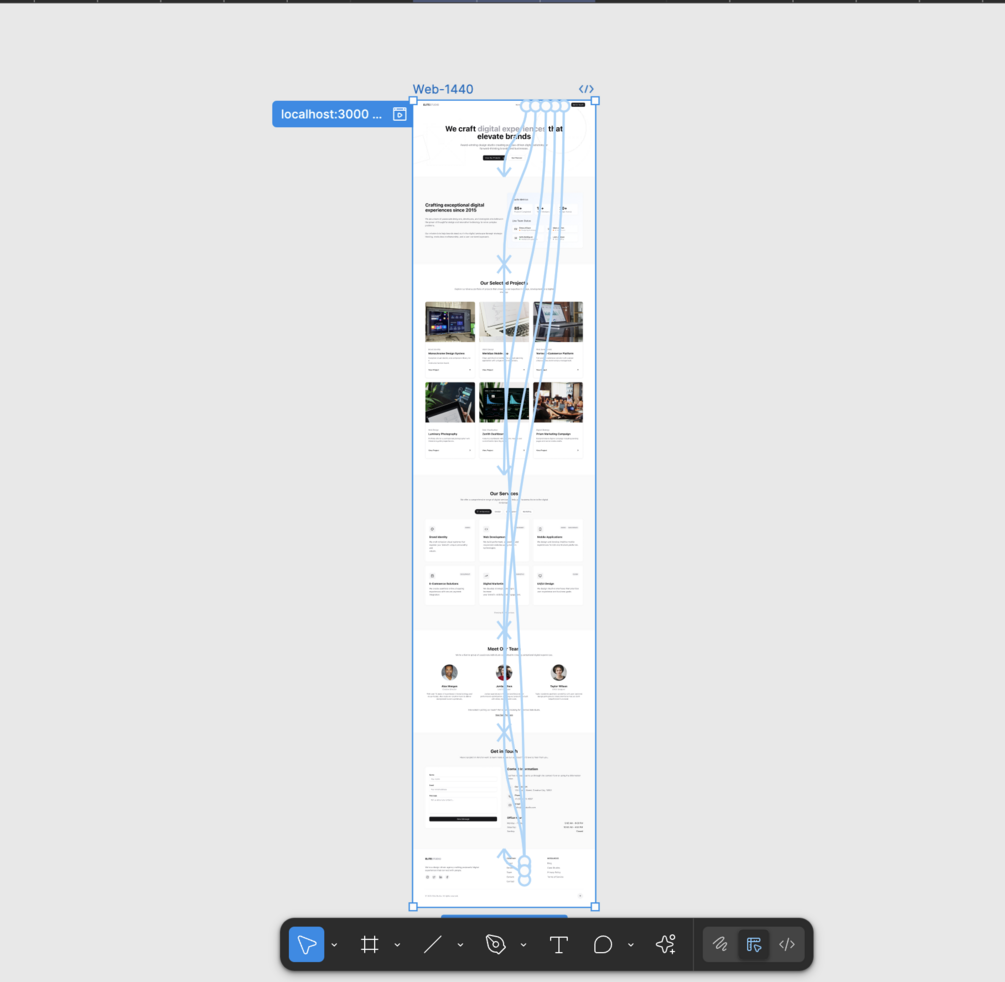Switch to Design mode toggle
This screenshot has height=982, width=1005.
[754, 944]
